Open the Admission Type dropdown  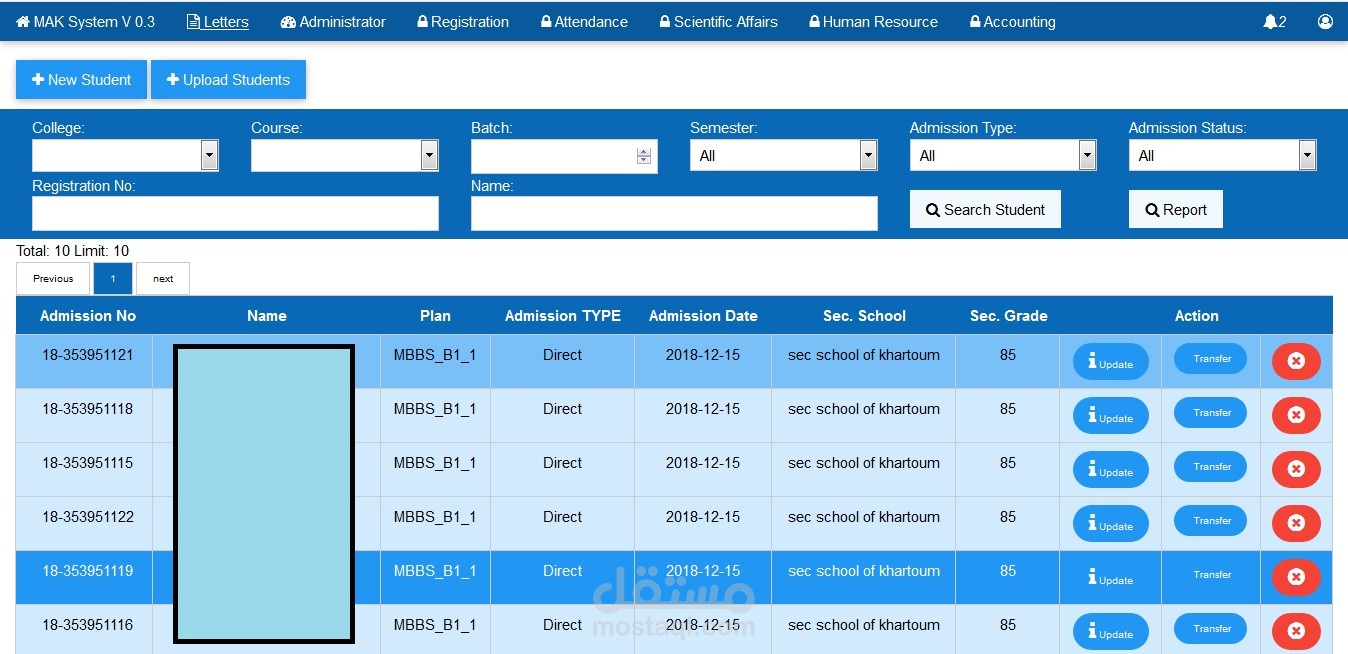1003,155
